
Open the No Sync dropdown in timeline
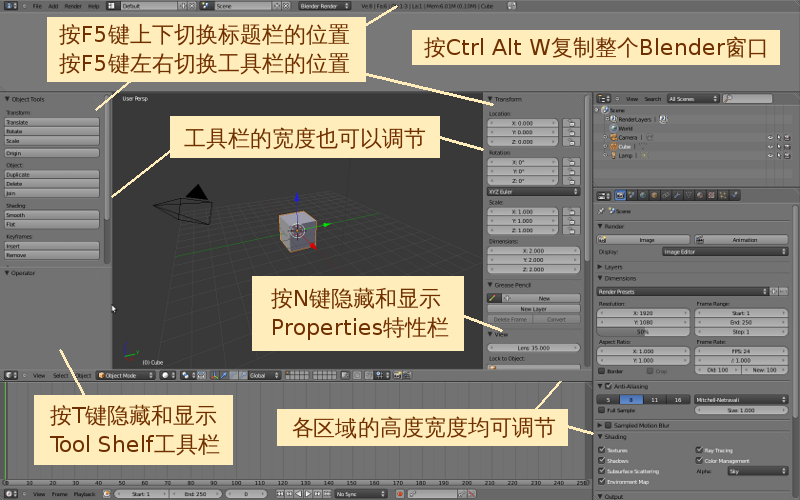[361, 494]
